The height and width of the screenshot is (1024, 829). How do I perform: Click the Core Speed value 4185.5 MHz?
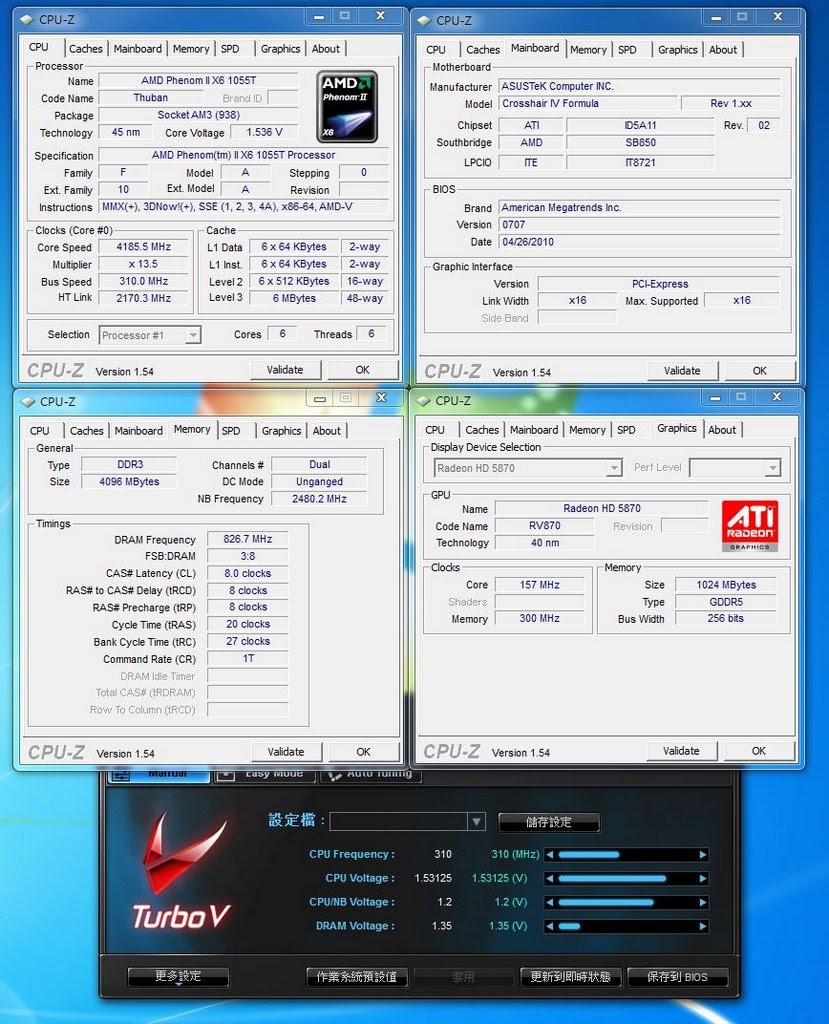(144, 247)
